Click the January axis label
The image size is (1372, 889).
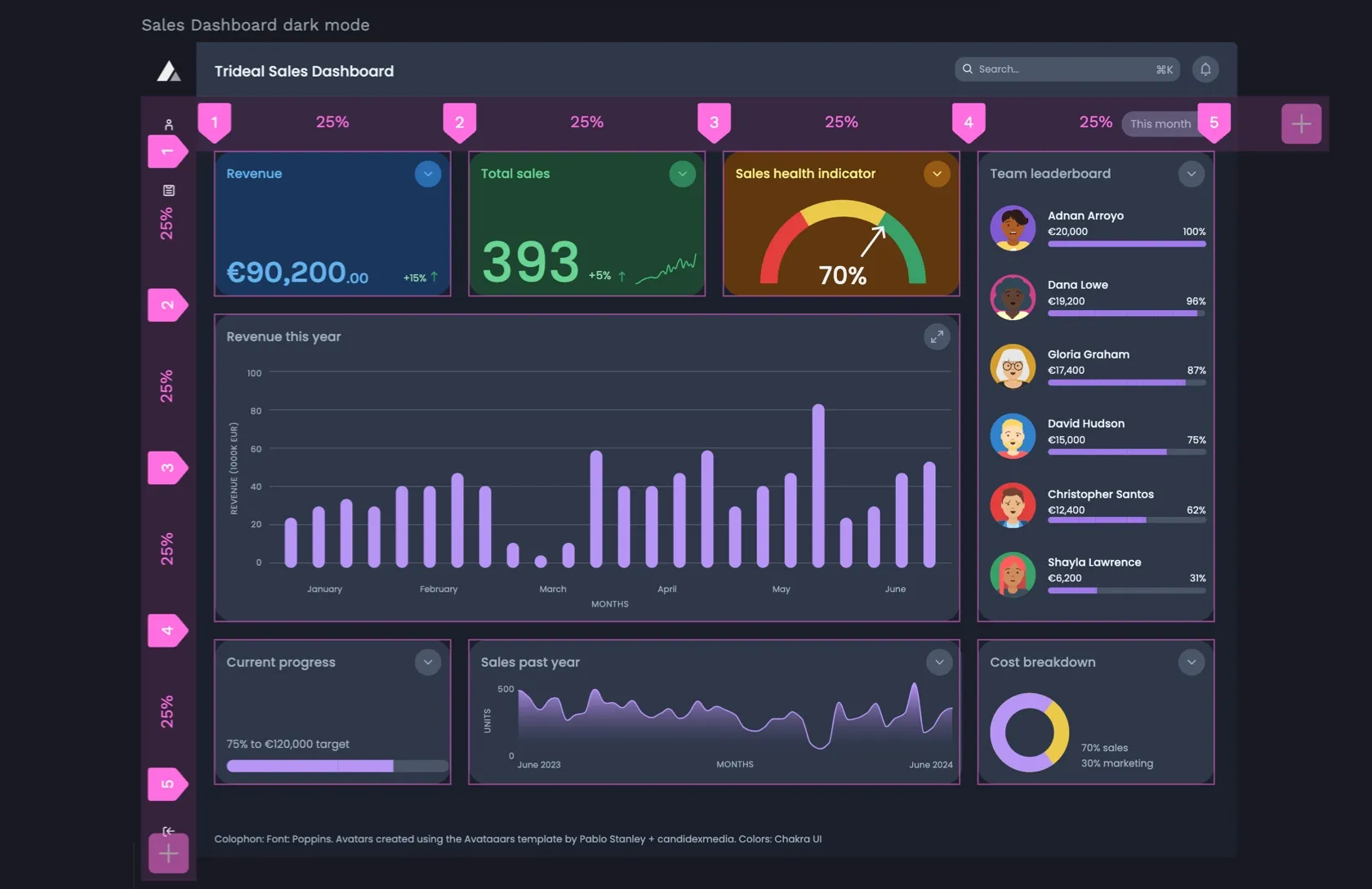[x=324, y=589]
